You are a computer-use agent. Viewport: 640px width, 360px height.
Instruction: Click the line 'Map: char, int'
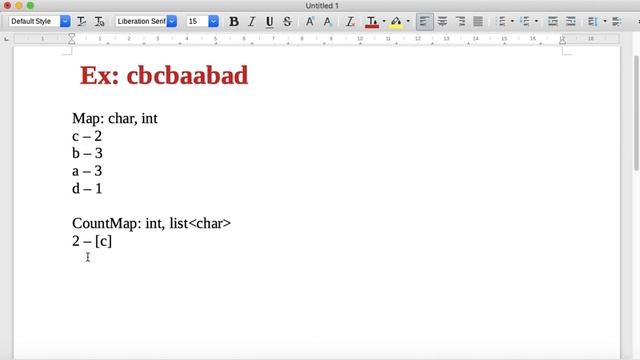click(115, 119)
